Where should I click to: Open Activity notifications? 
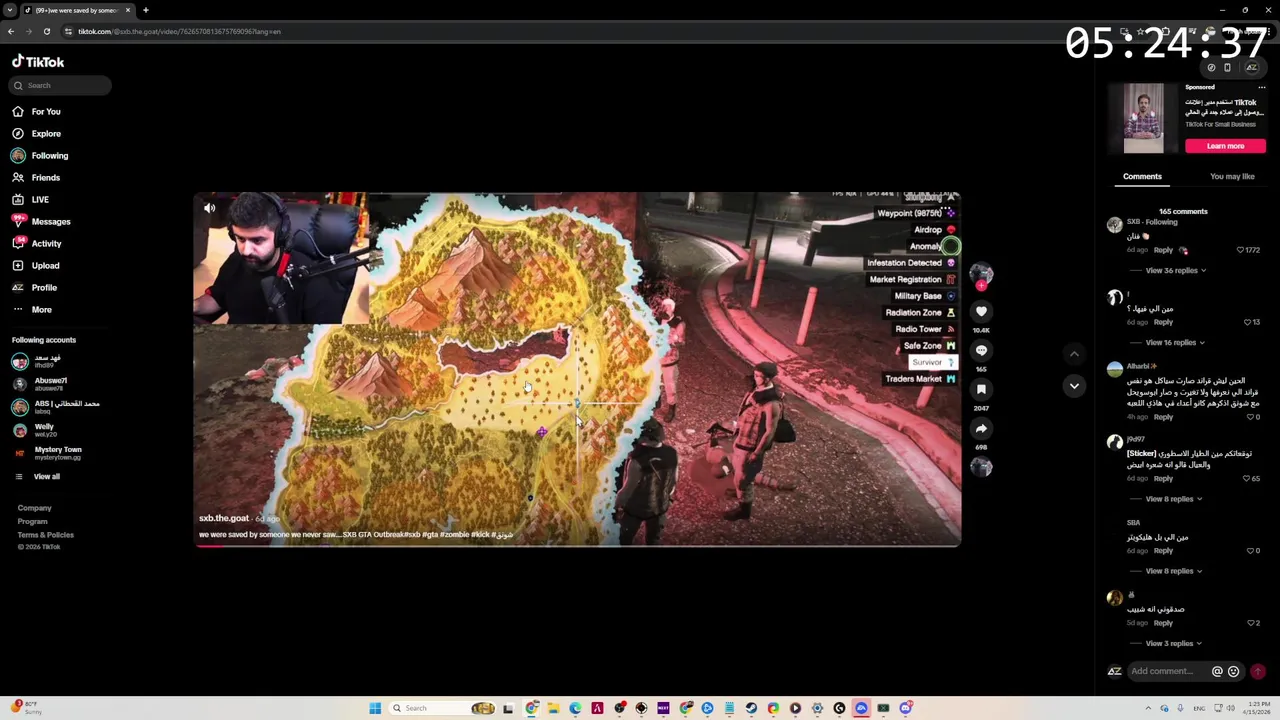point(37,243)
